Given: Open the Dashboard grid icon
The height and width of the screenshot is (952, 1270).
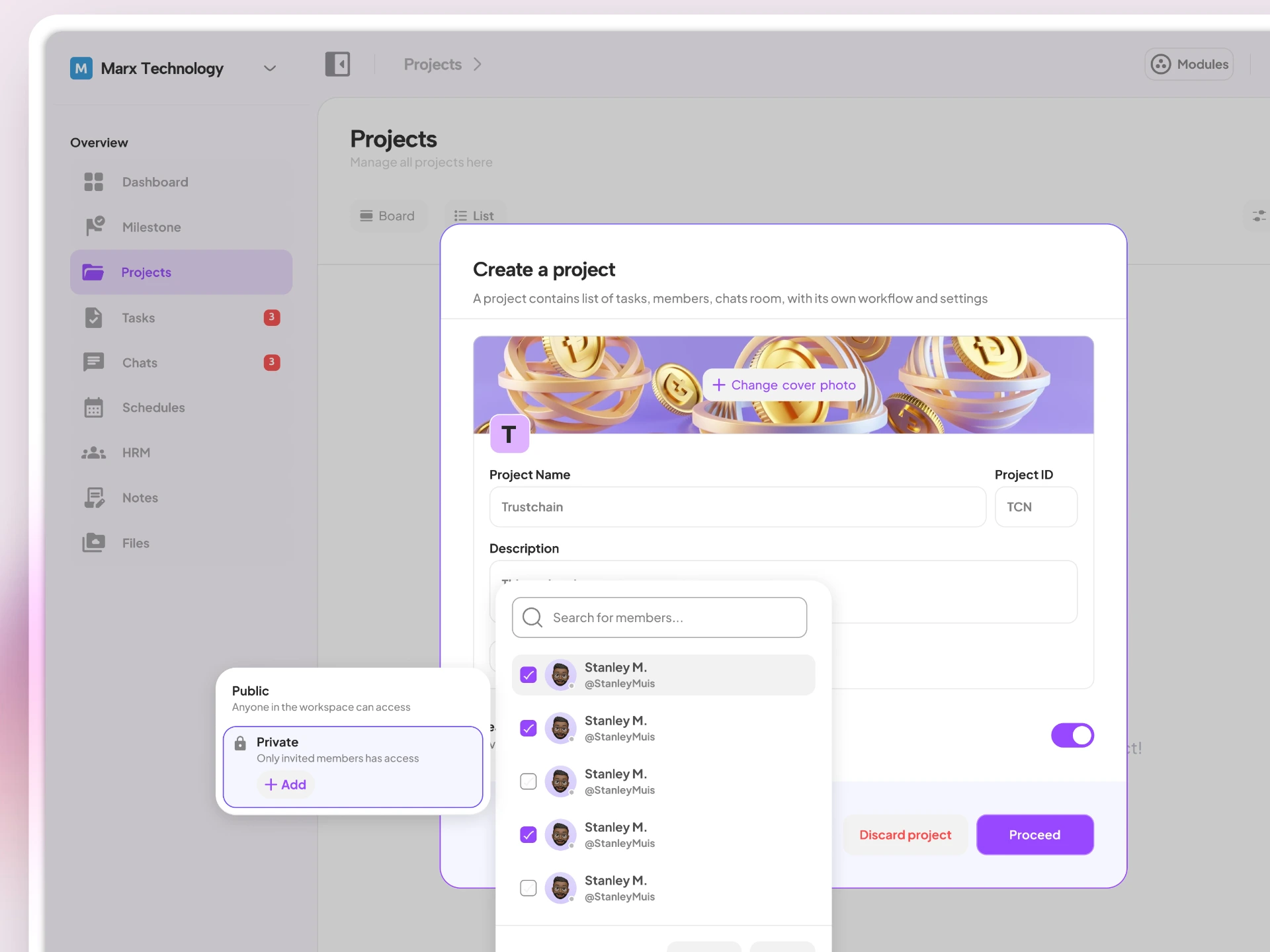Looking at the screenshot, I should coord(94,182).
